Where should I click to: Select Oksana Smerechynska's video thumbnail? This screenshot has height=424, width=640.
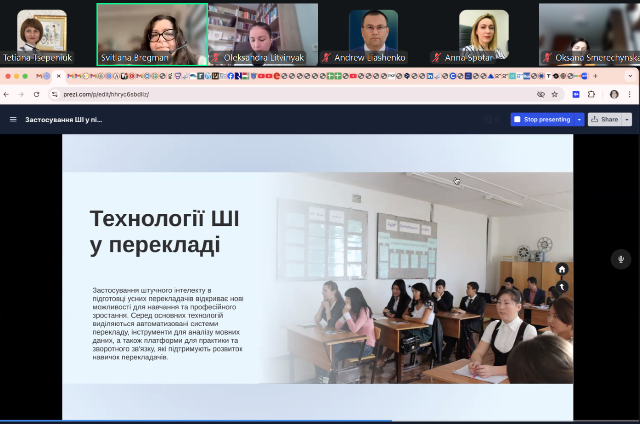tap(590, 35)
